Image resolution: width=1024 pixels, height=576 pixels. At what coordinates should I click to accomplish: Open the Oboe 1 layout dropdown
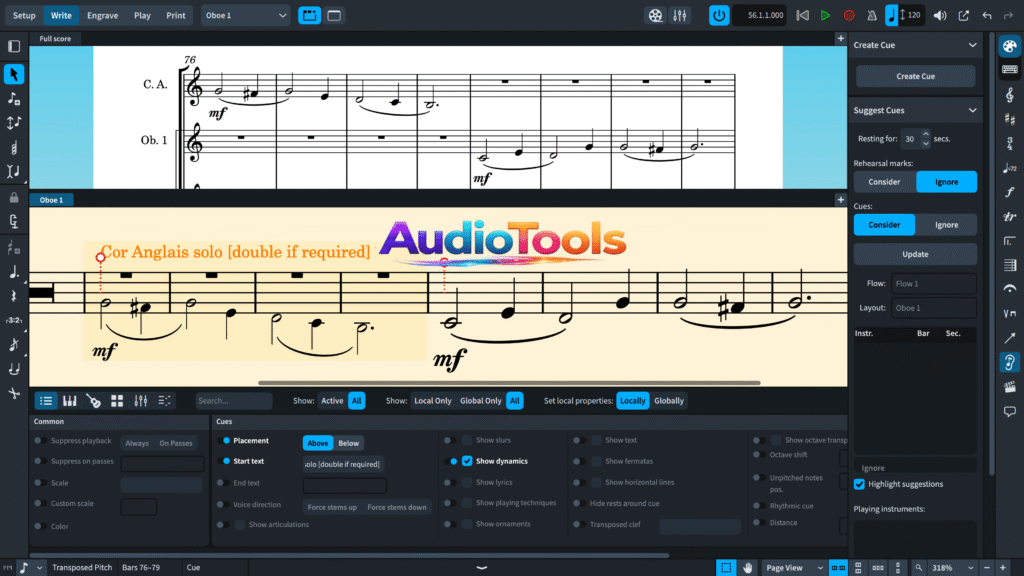click(x=245, y=15)
